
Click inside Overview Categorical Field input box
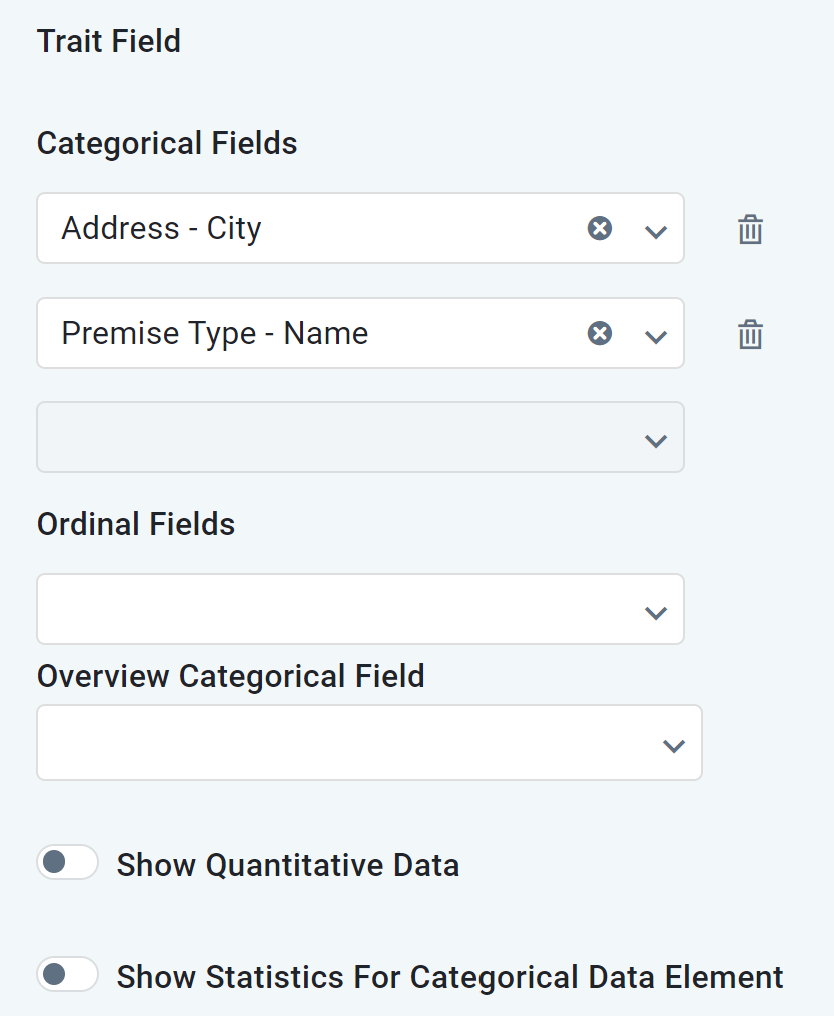click(340, 743)
